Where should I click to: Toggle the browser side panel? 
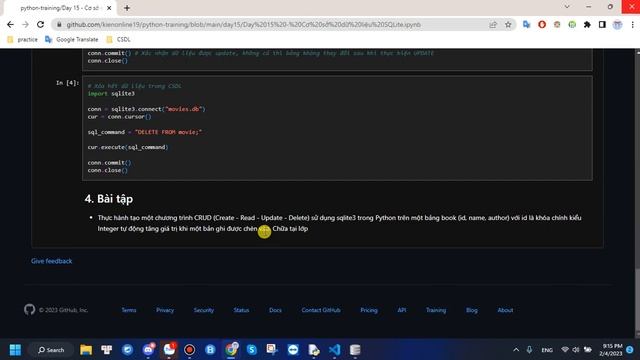(602, 24)
